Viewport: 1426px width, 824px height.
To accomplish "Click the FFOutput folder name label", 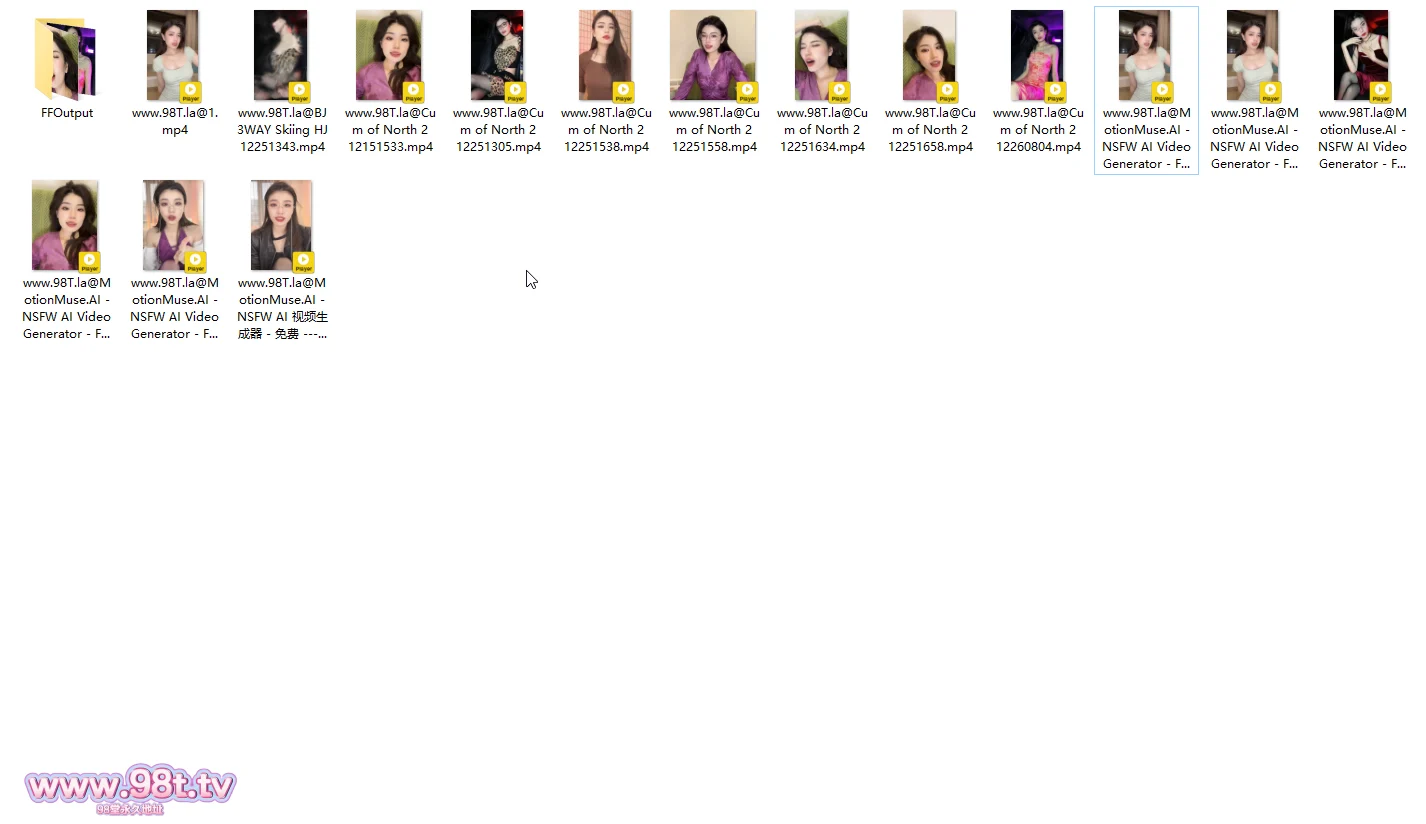I will coord(67,113).
